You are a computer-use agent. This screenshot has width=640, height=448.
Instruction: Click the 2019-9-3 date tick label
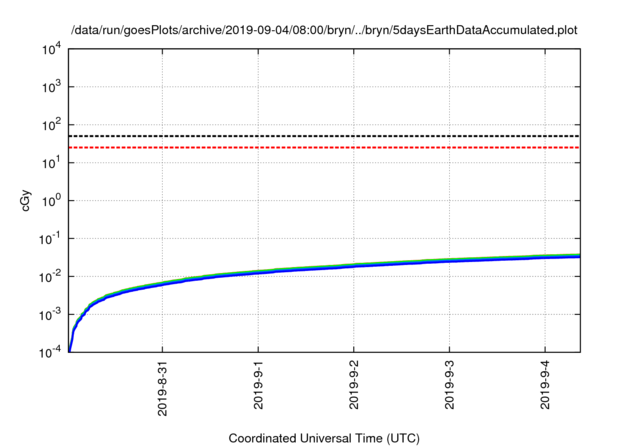click(x=449, y=385)
